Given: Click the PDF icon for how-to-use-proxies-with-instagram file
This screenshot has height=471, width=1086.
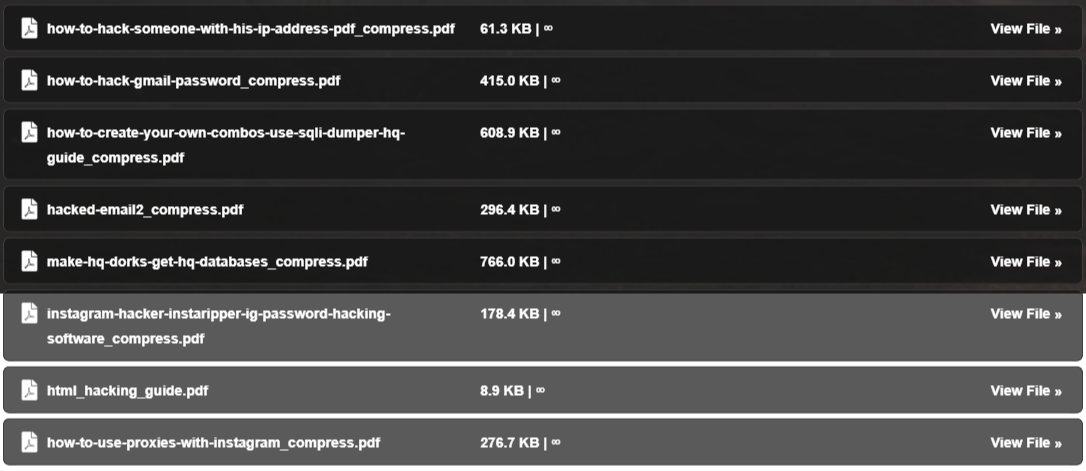Looking at the screenshot, I should (x=30, y=442).
